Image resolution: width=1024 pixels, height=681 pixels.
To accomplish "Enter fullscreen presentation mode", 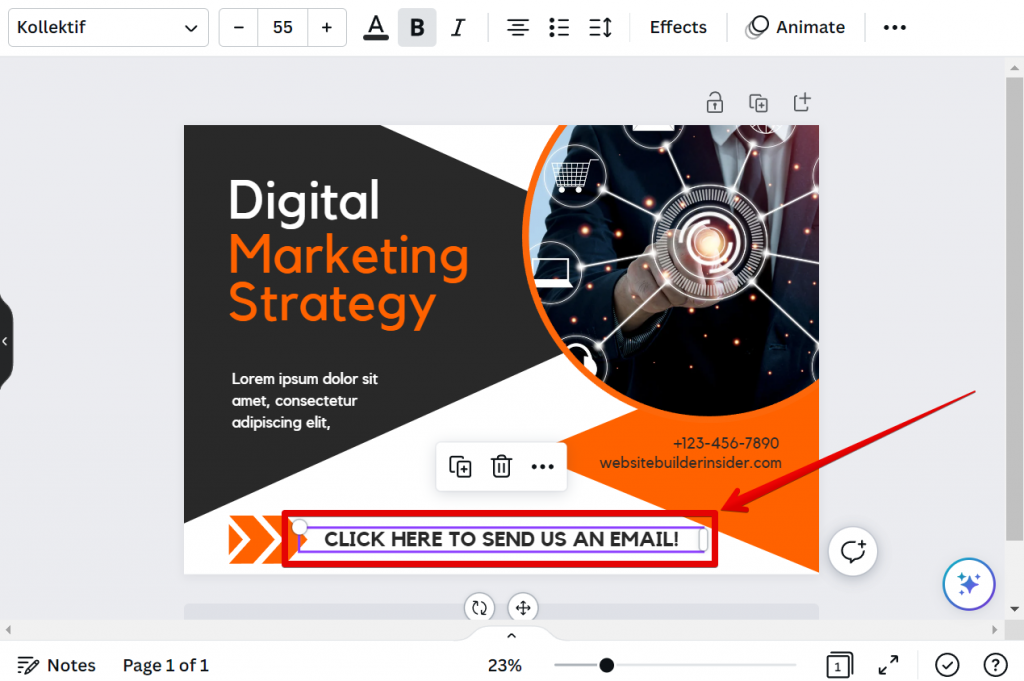I will (888, 665).
